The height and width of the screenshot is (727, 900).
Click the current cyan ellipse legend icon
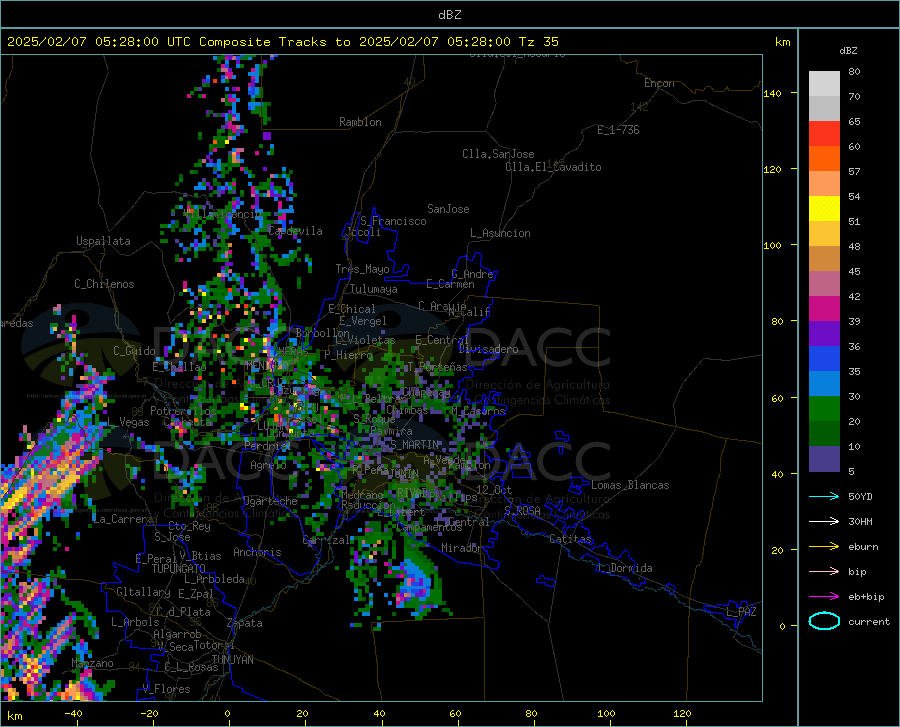tap(824, 621)
